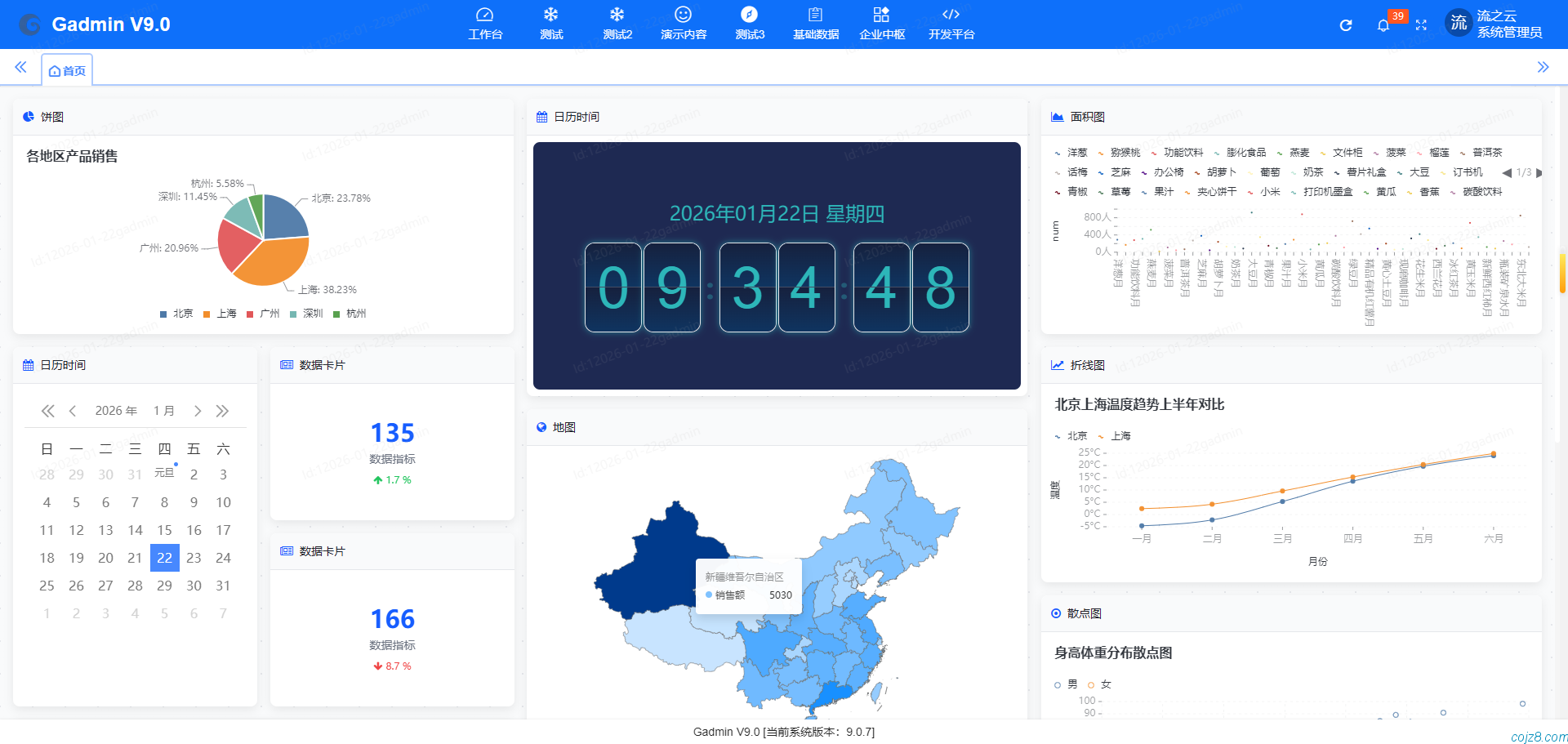Go to previous year in calendar

pyautogui.click(x=48, y=411)
